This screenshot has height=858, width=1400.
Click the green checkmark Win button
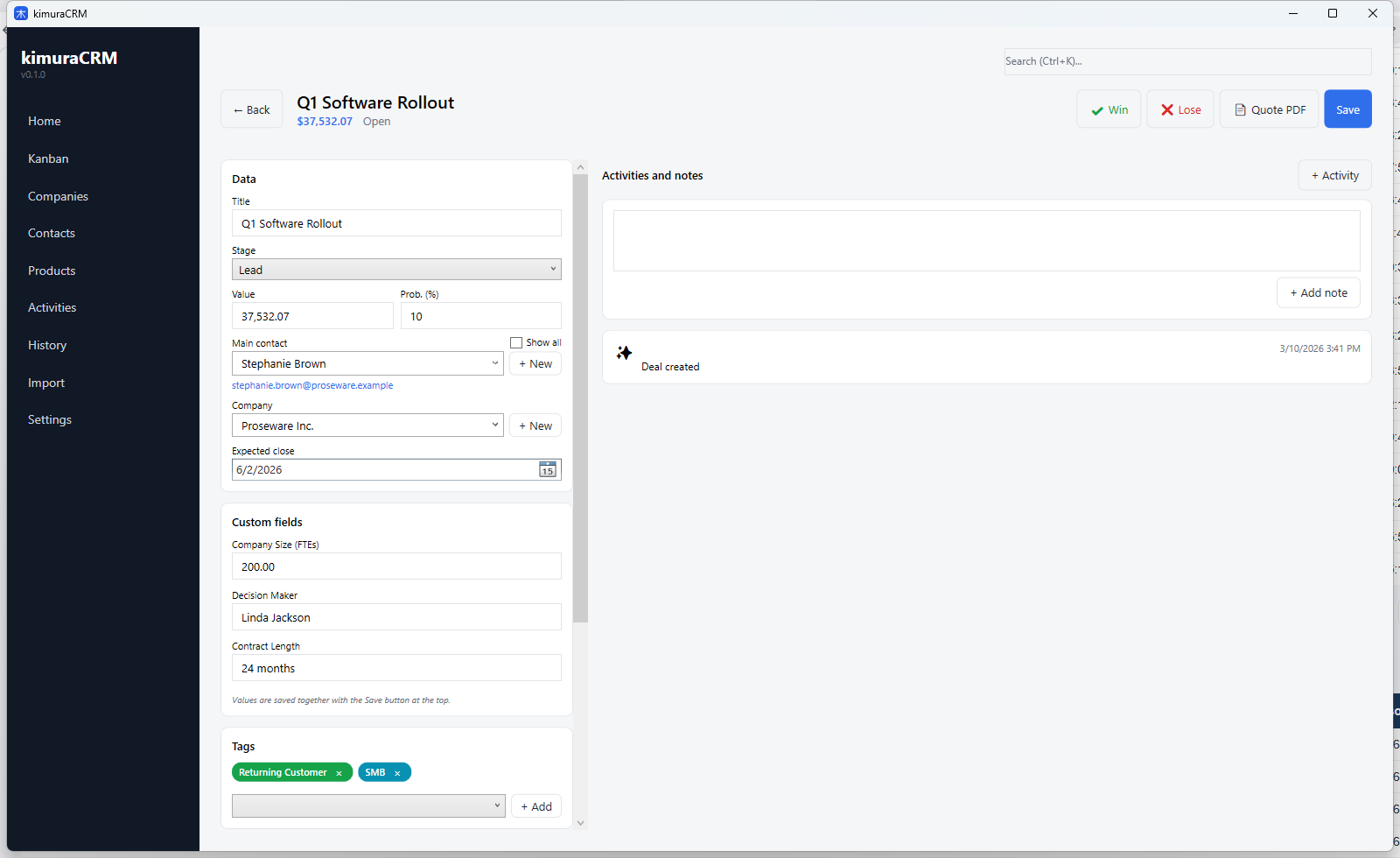1109,109
